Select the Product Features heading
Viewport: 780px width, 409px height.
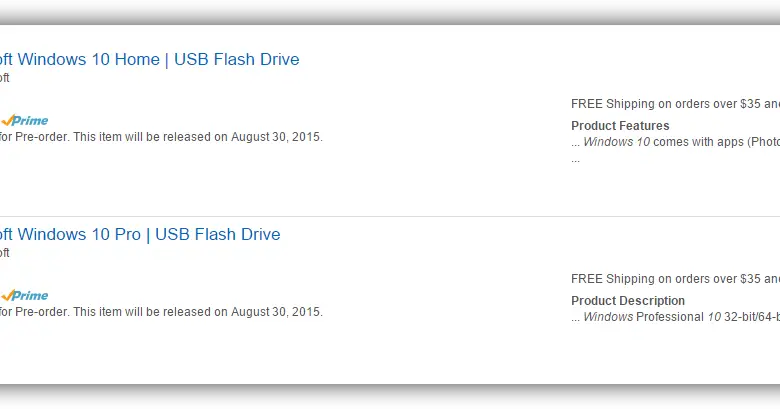(x=620, y=126)
